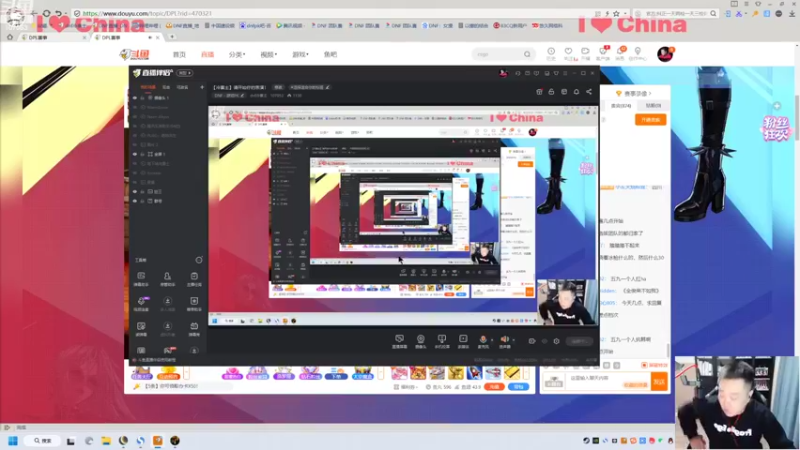The image size is (800, 450).
Task: Click the page vertical scrollbar
Action: click(797, 117)
